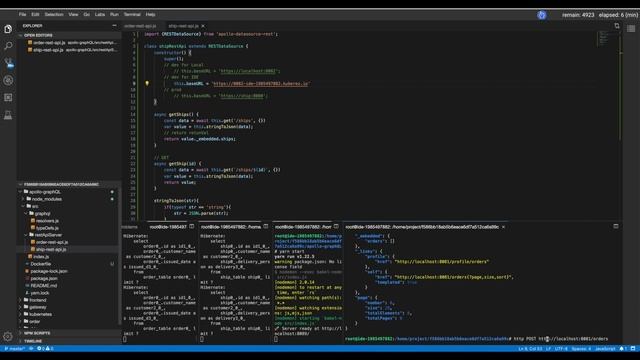Close the last terminal tab
Image resolution: width=640 pixels, height=360 pixels.
503,227
